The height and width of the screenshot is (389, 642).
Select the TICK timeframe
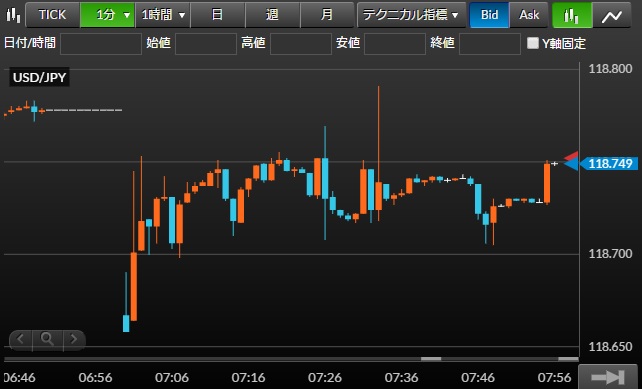tap(52, 15)
